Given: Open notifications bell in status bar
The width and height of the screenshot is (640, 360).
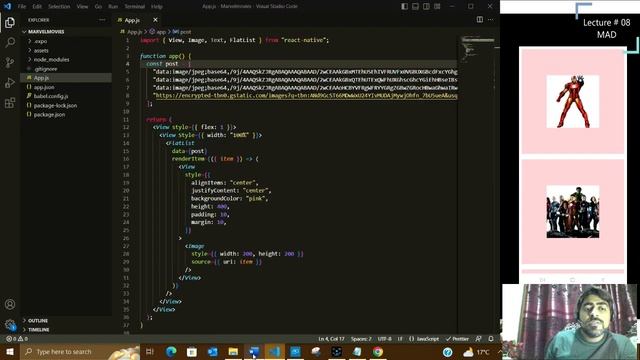Looking at the screenshot, I should 491,339.
